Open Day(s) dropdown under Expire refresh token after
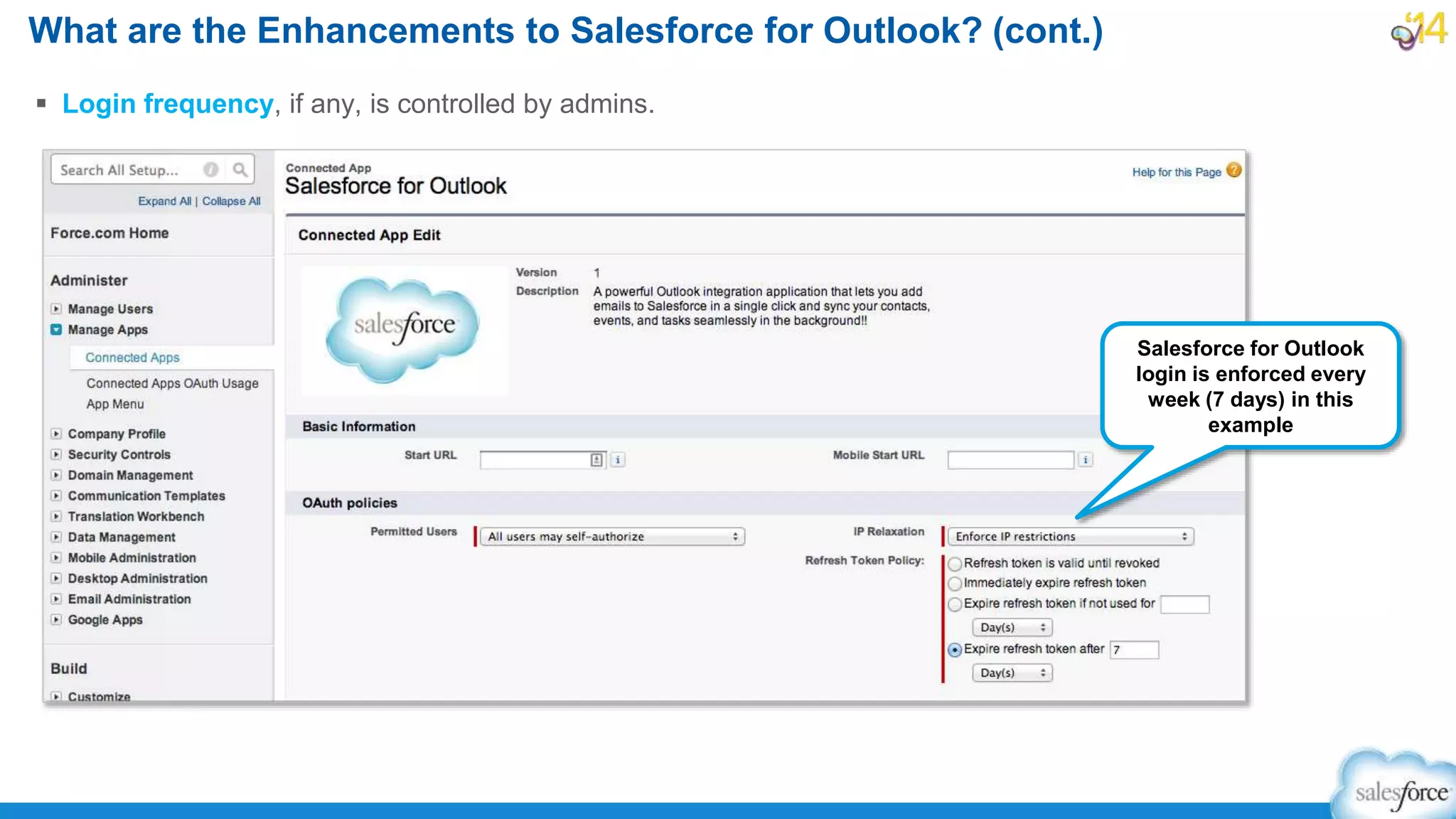This screenshot has width=1456, height=819. point(1012,673)
